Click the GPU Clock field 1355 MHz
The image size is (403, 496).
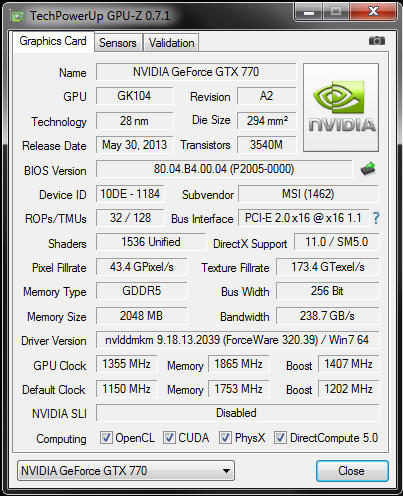pos(127,364)
